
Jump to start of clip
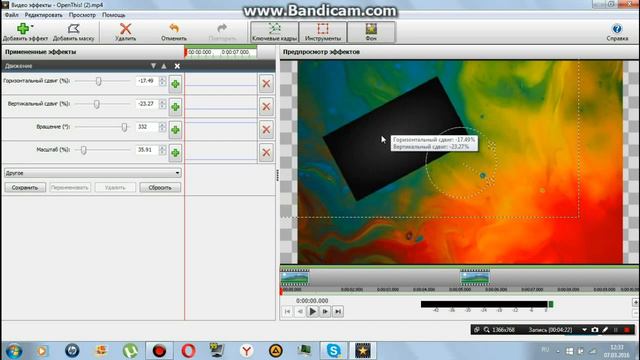coord(287,311)
